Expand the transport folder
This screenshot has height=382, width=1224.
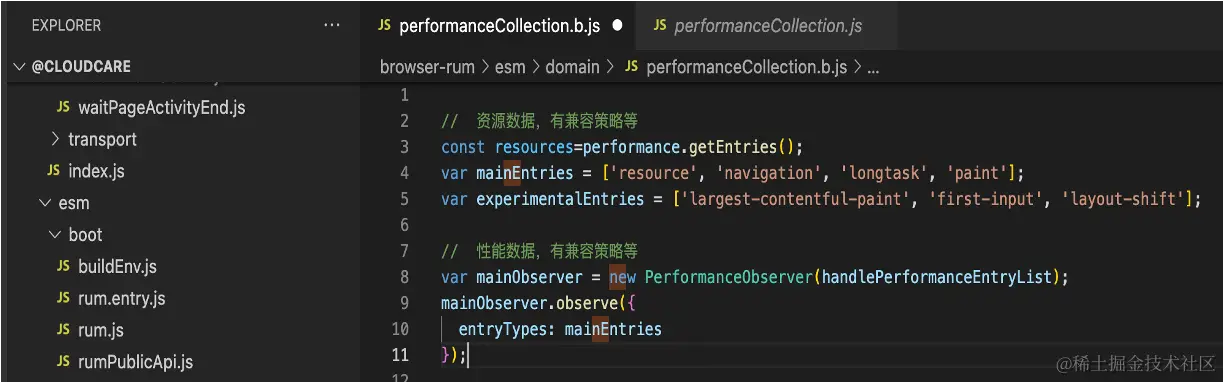pyautogui.click(x=55, y=139)
